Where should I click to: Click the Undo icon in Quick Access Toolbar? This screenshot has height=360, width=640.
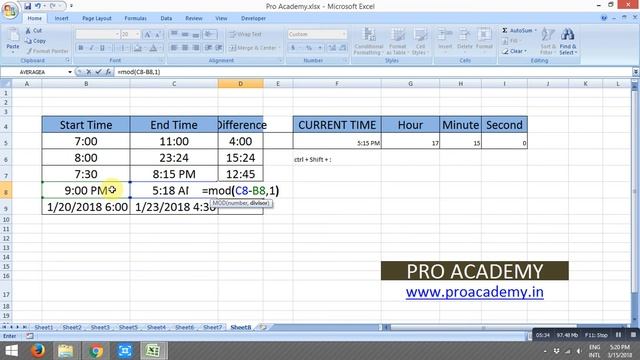[x=38, y=6]
